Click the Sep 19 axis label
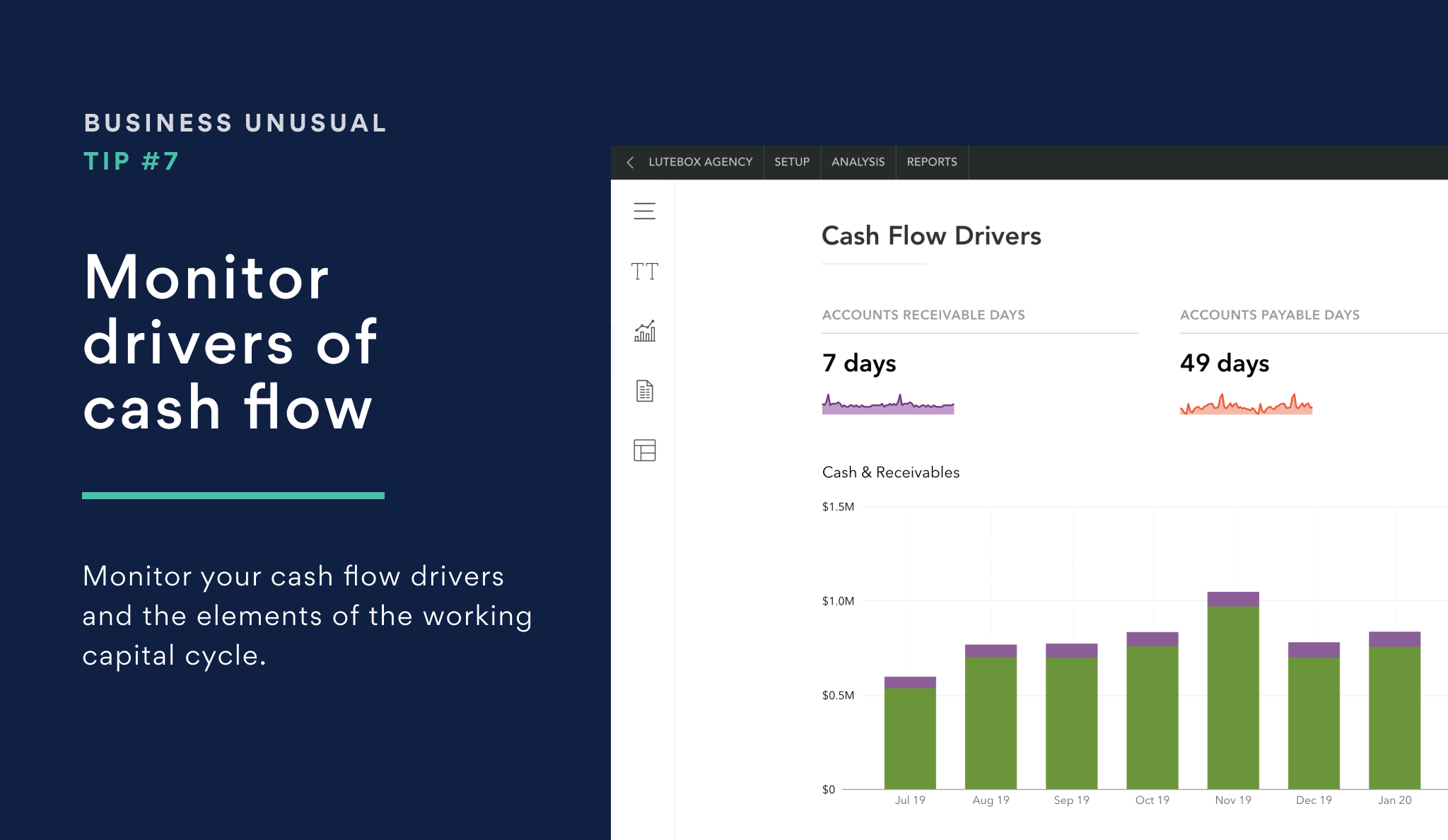1448x840 pixels. click(x=1071, y=800)
